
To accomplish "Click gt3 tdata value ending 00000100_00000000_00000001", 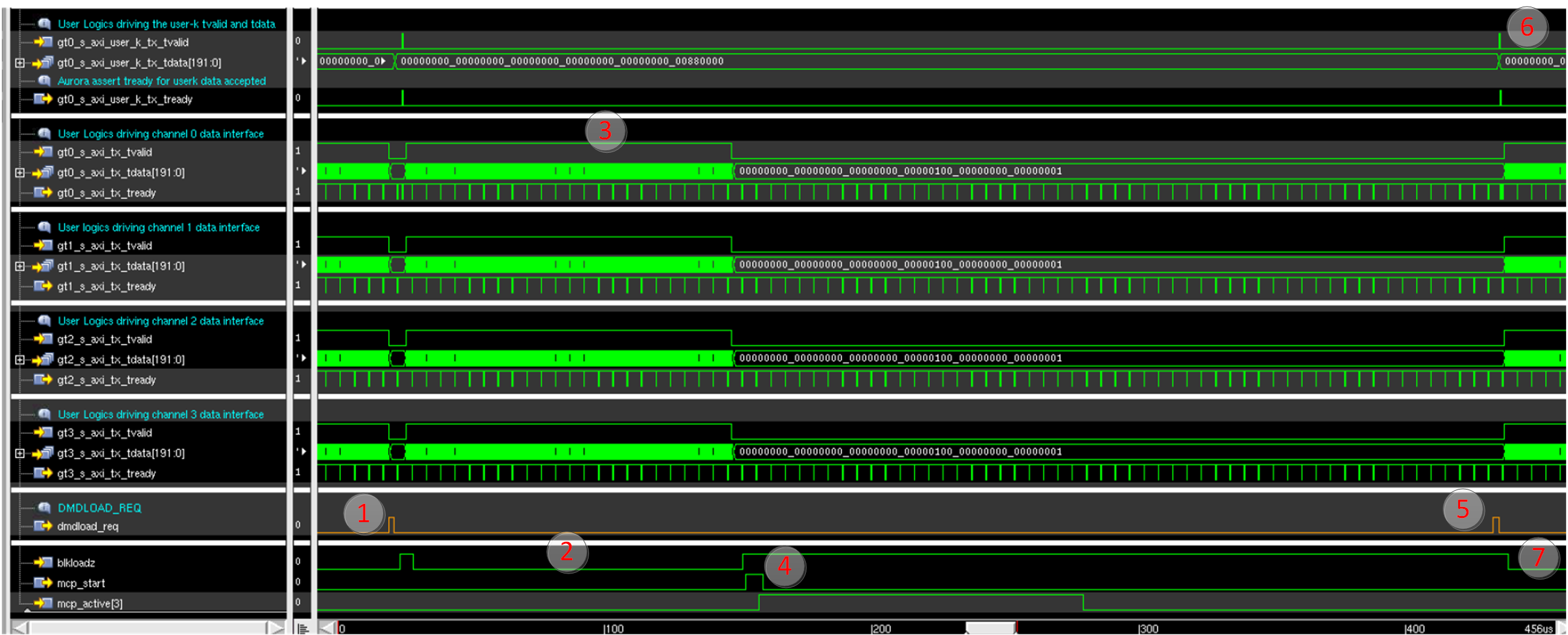I will [x=900, y=452].
